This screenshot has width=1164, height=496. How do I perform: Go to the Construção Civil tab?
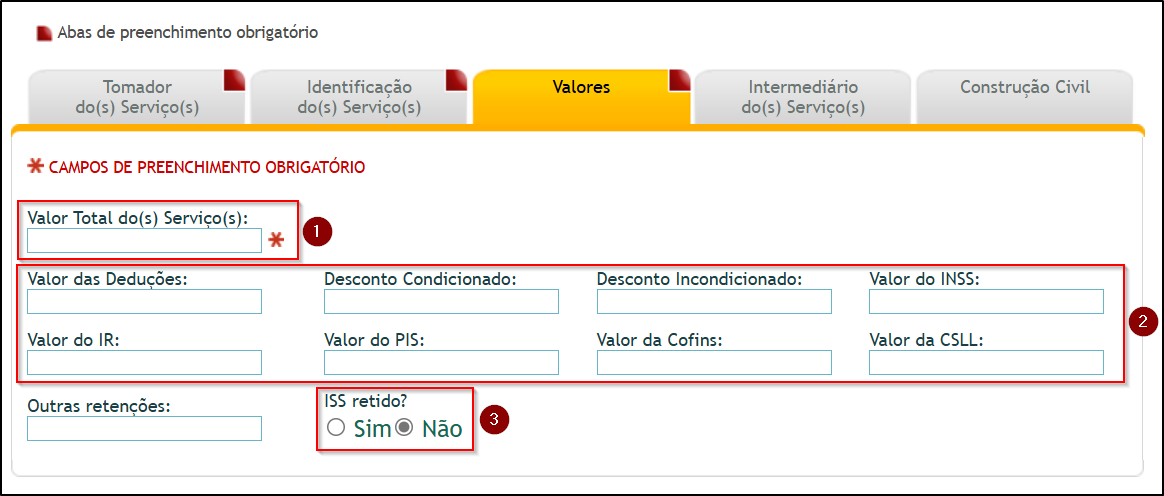(x=1025, y=97)
